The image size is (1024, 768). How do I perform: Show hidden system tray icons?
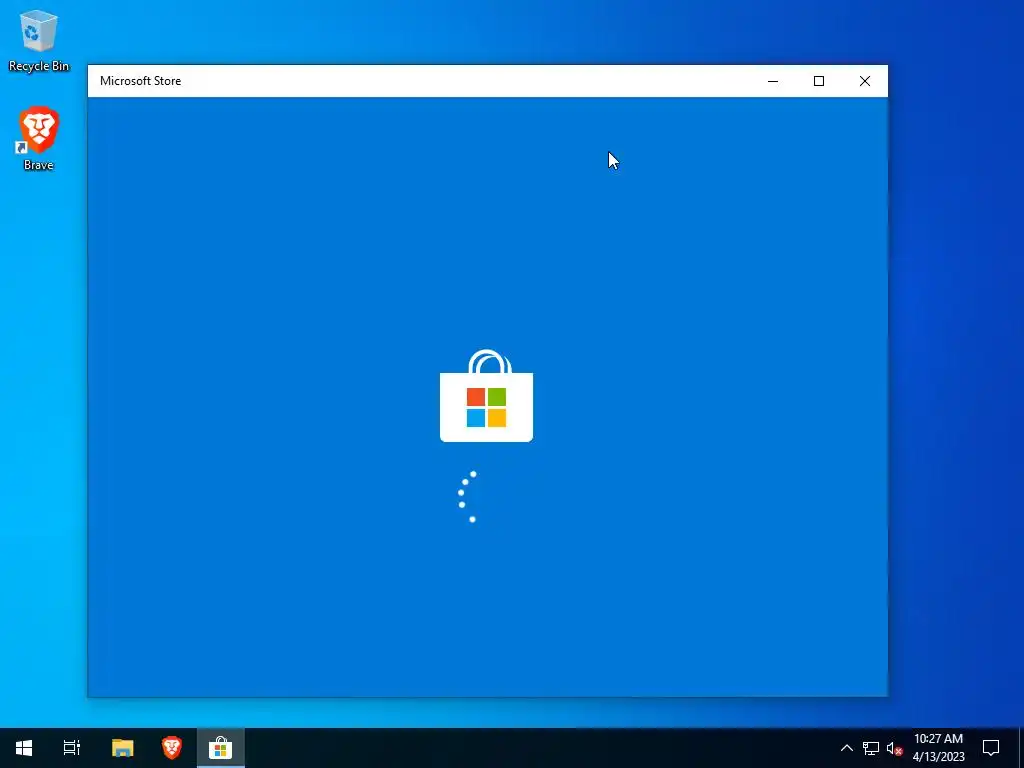pyautogui.click(x=846, y=748)
